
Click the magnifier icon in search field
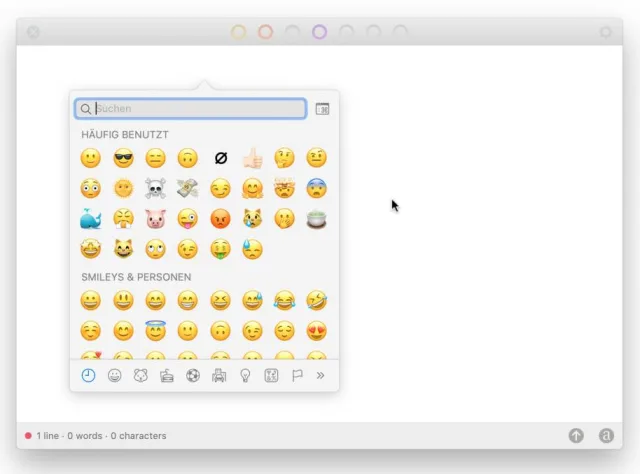click(86, 109)
